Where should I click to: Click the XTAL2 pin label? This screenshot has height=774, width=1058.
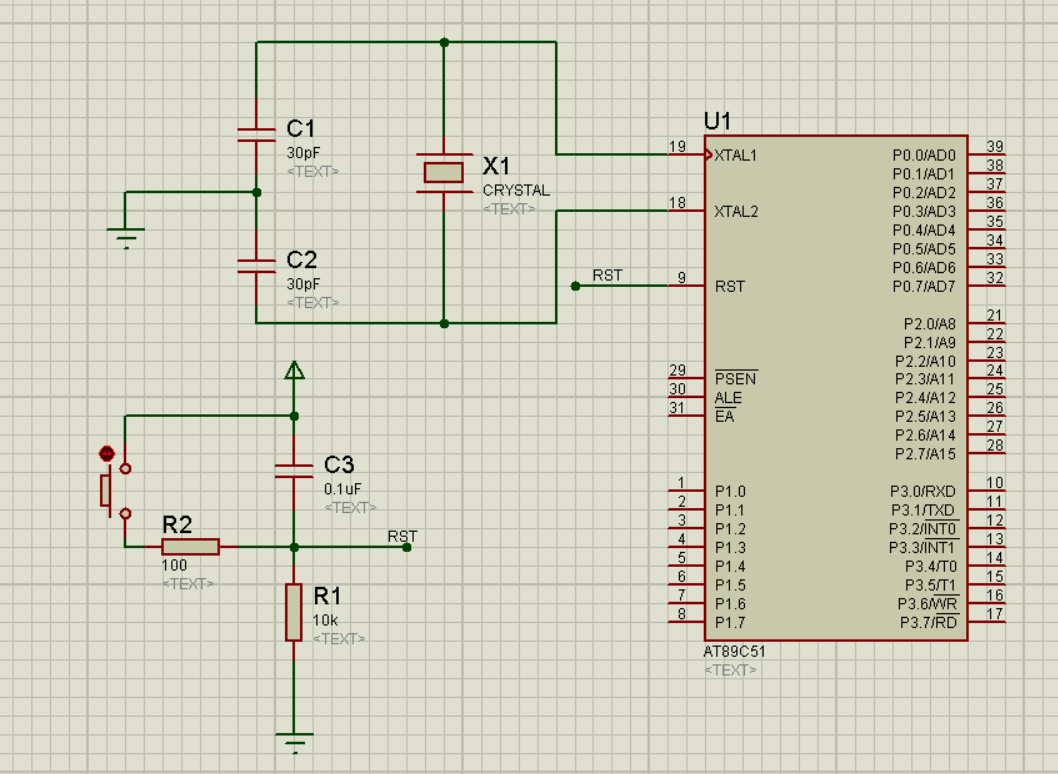pos(736,211)
